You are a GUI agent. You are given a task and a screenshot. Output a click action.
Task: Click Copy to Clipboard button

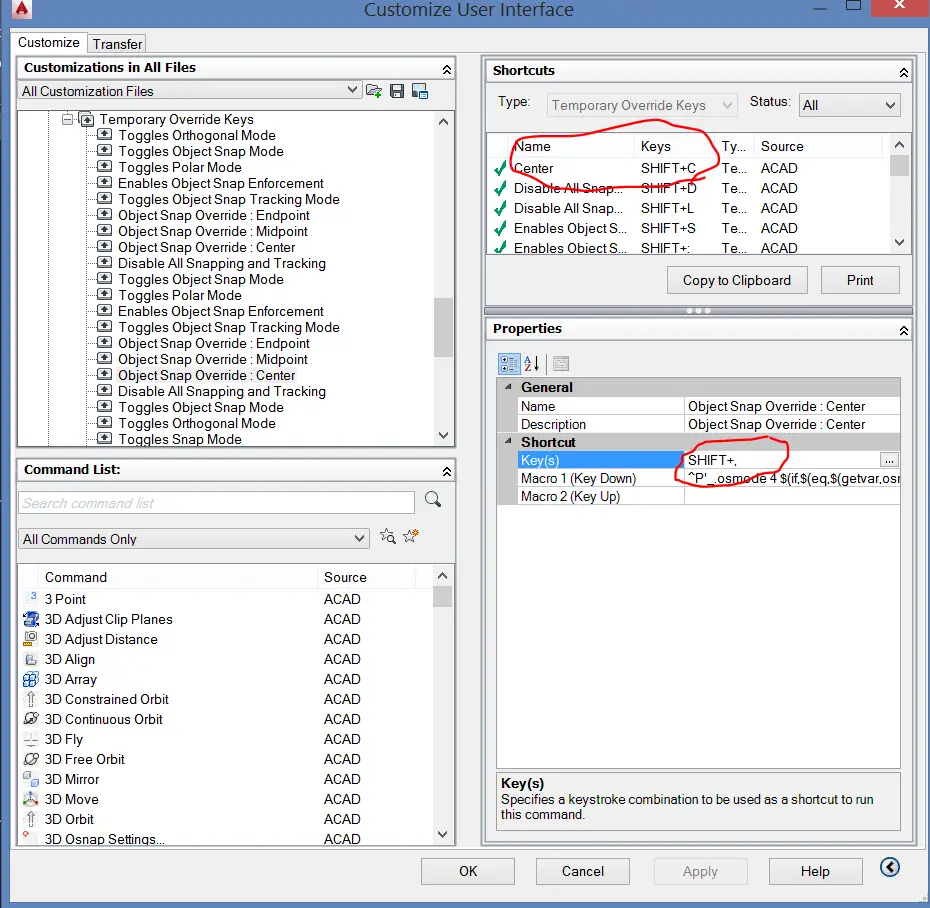tap(737, 281)
